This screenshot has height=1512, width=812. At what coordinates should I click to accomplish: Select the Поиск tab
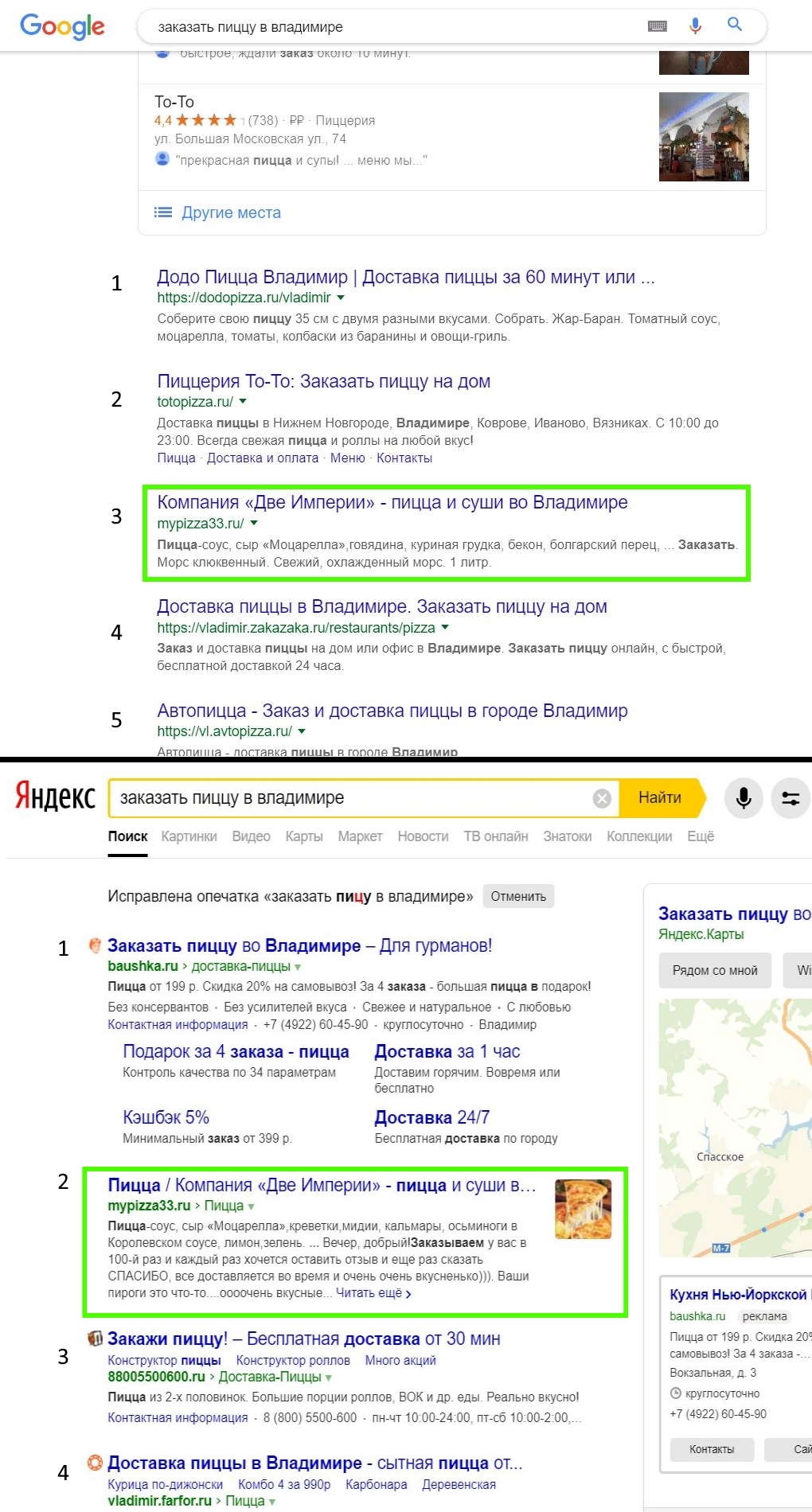point(128,836)
